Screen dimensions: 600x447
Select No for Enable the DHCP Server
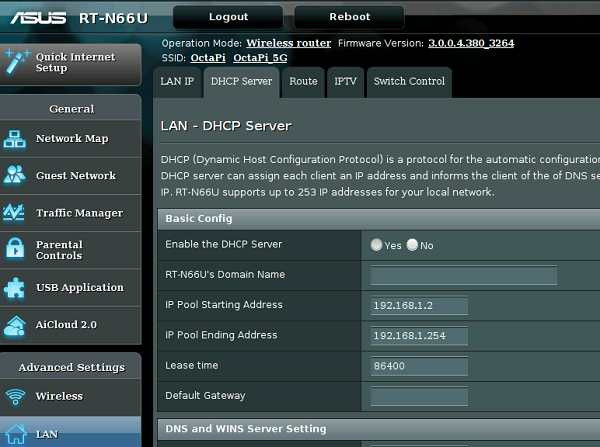(412, 245)
